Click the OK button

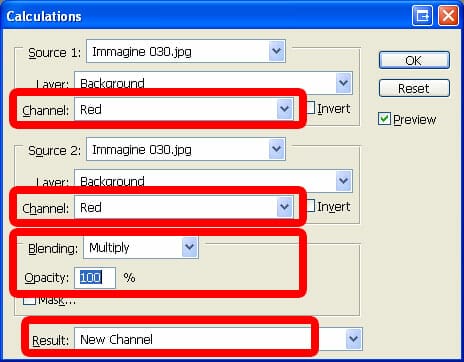tap(414, 60)
